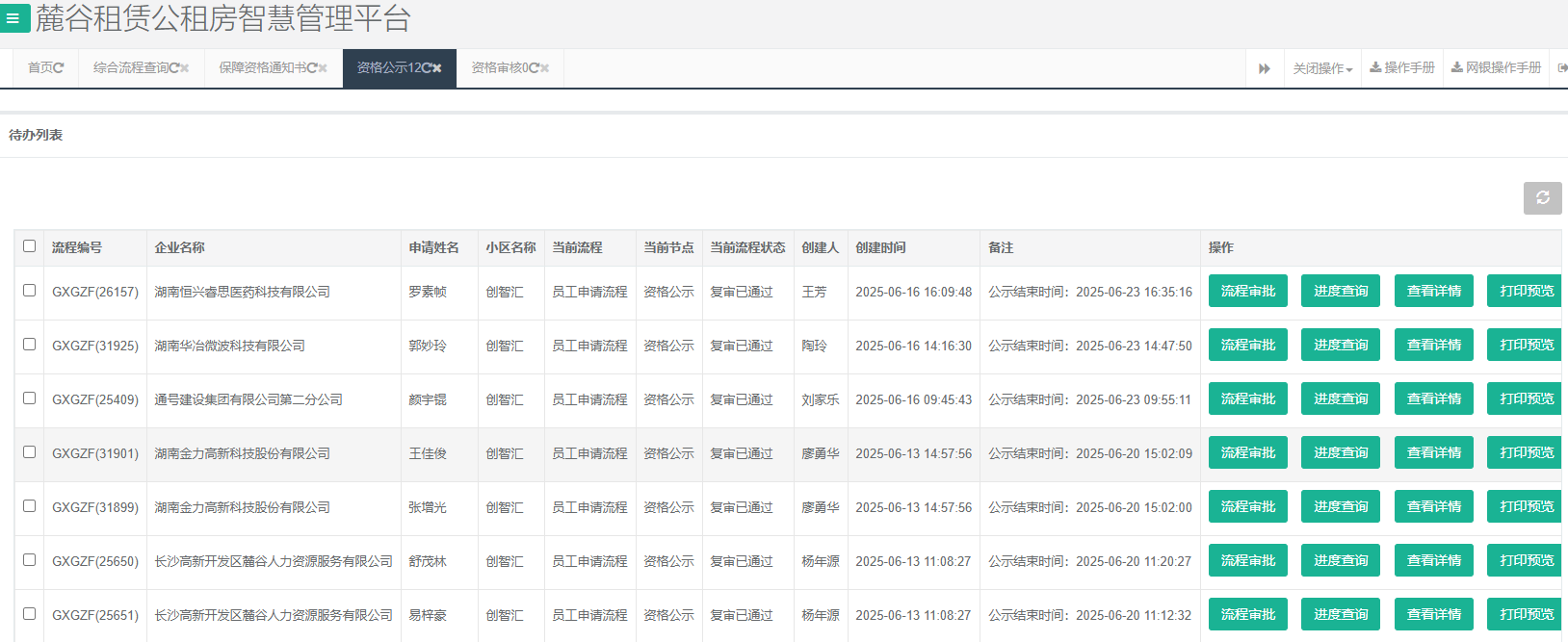This screenshot has width=1568, height=642.
Task: Click the gray refresh list button
Action: pyautogui.click(x=1542, y=197)
